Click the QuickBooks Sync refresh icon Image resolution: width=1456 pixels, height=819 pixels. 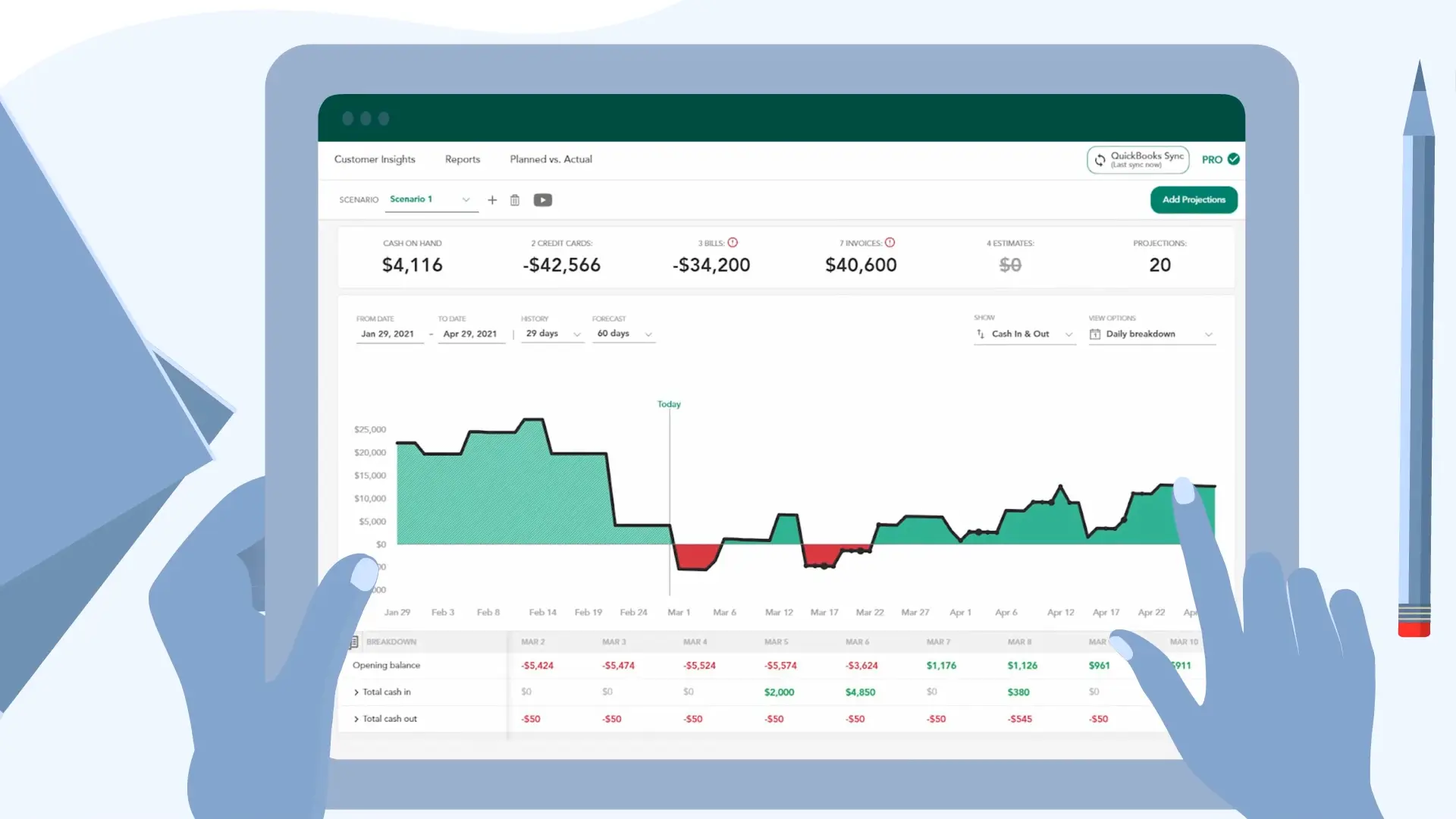(x=1100, y=160)
